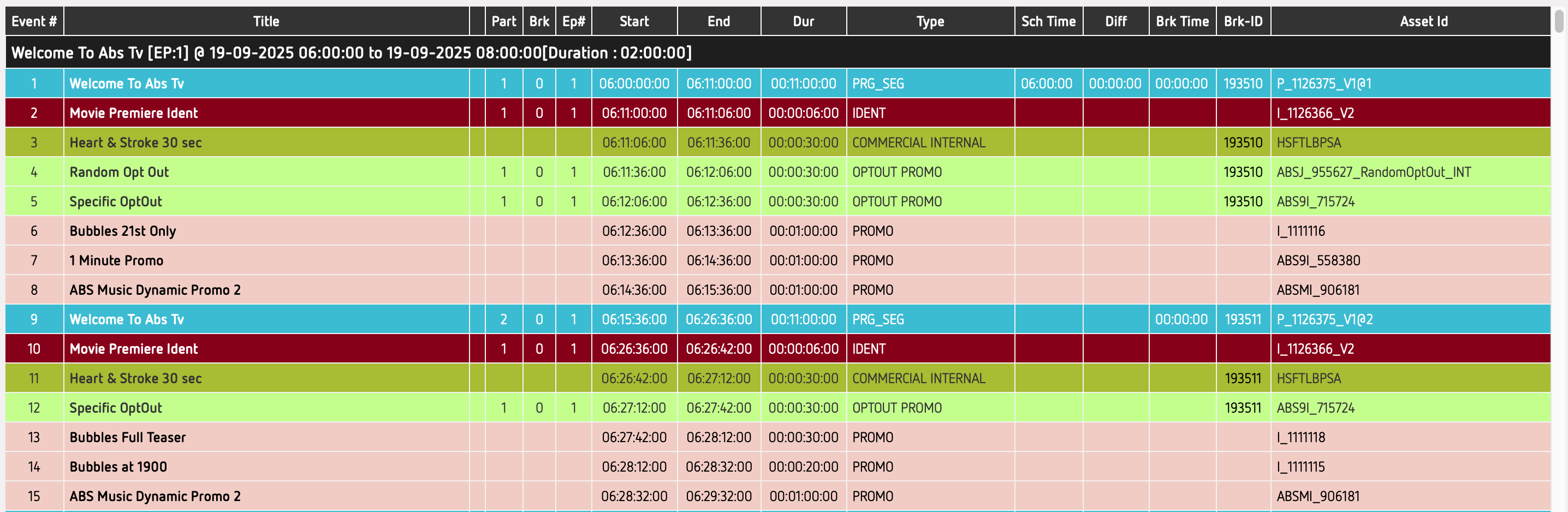Viewport: 1568px width, 512px height.
Task: Select the programme banner row showing EP:1
Action: point(351,53)
